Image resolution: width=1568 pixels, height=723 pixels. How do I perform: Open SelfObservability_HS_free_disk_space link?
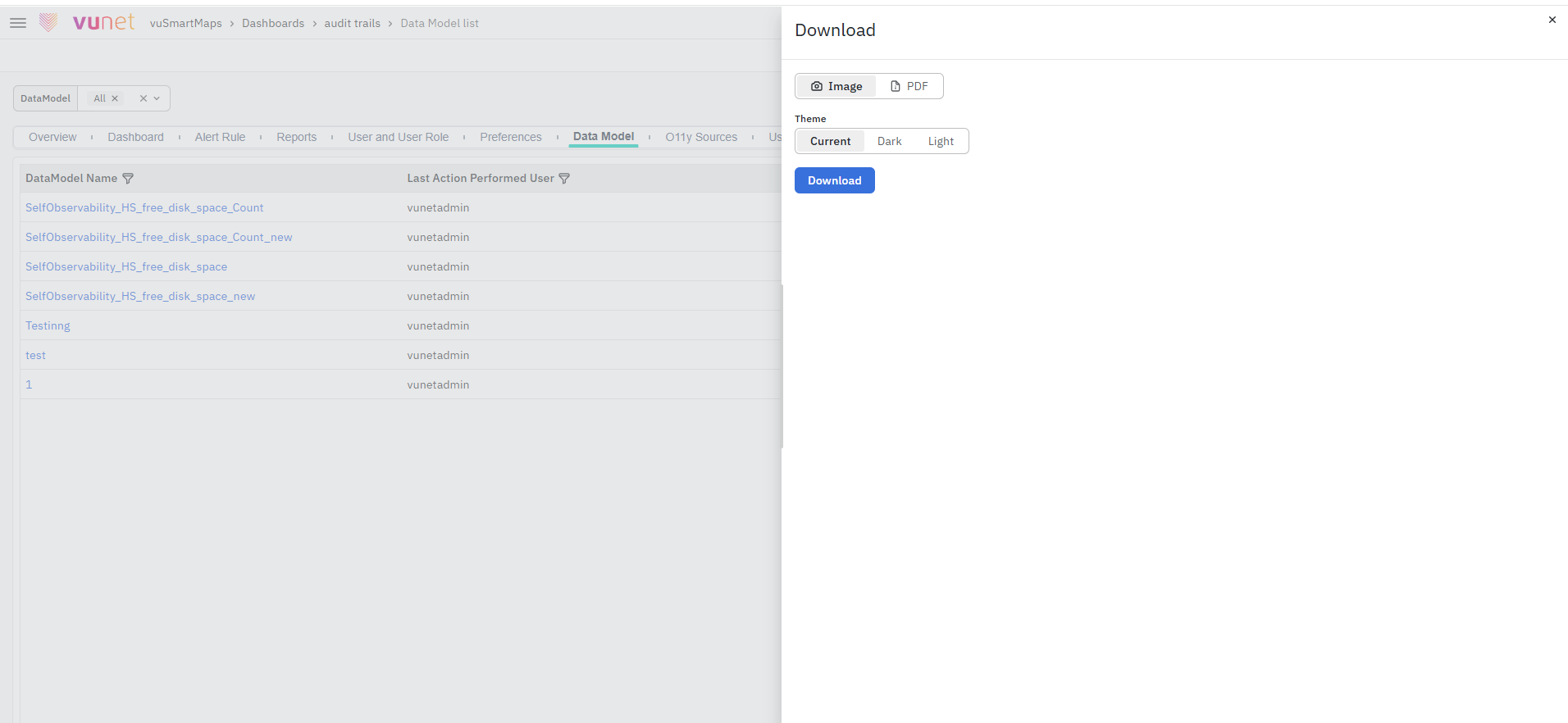[x=126, y=267]
